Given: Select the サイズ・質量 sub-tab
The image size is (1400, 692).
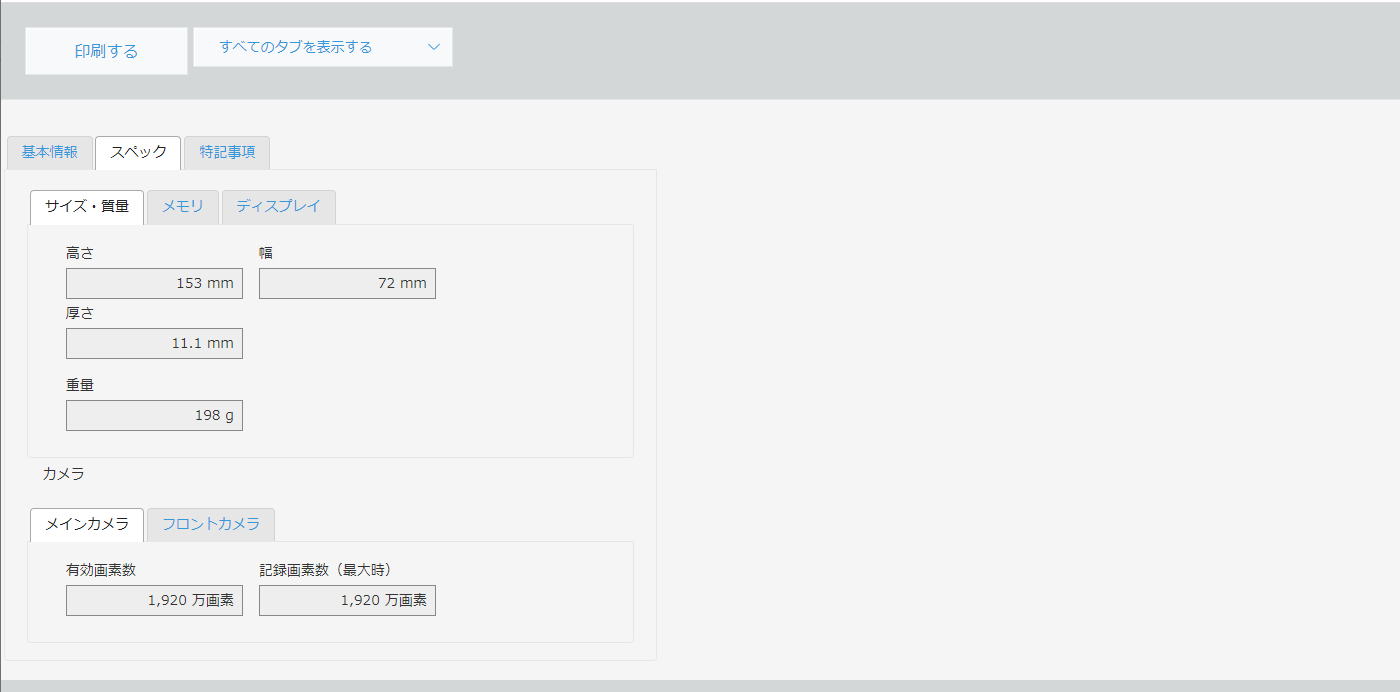Looking at the screenshot, I should [87, 206].
